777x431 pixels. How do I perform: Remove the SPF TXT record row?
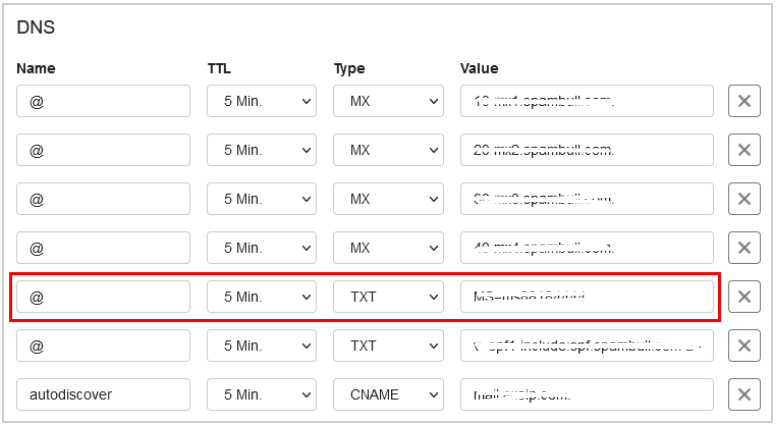pos(744,346)
